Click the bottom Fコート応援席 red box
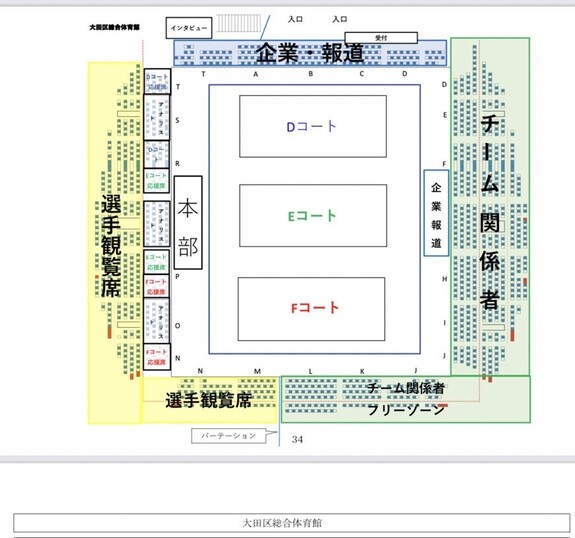 [x=157, y=357]
